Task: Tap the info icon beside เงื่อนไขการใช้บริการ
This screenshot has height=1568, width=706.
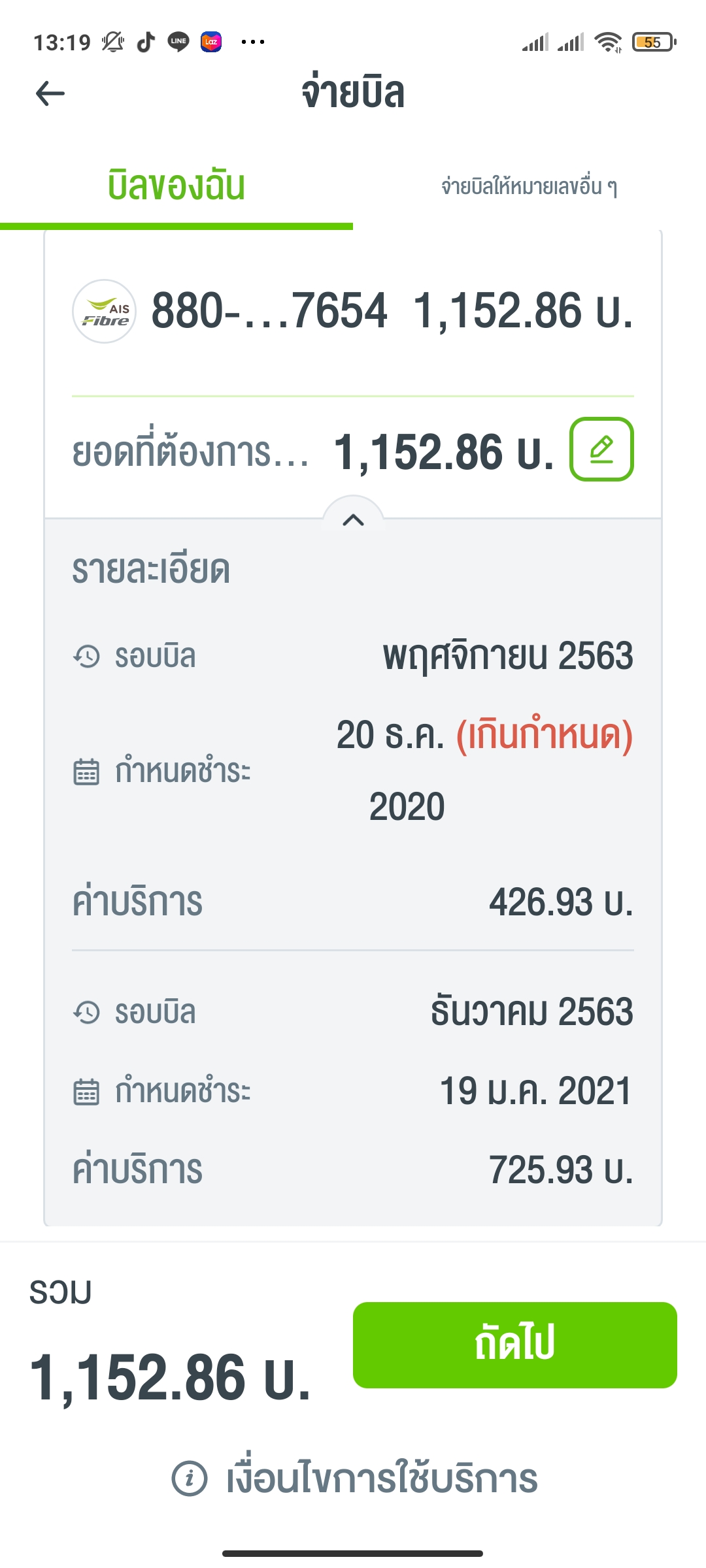Action: click(190, 1478)
